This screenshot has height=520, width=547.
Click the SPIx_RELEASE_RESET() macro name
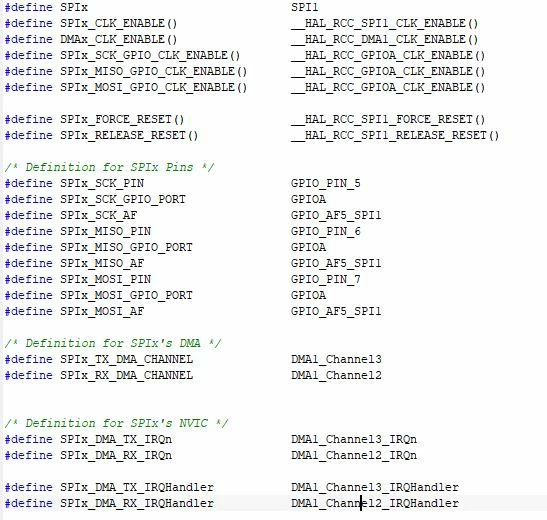tap(129, 136)
